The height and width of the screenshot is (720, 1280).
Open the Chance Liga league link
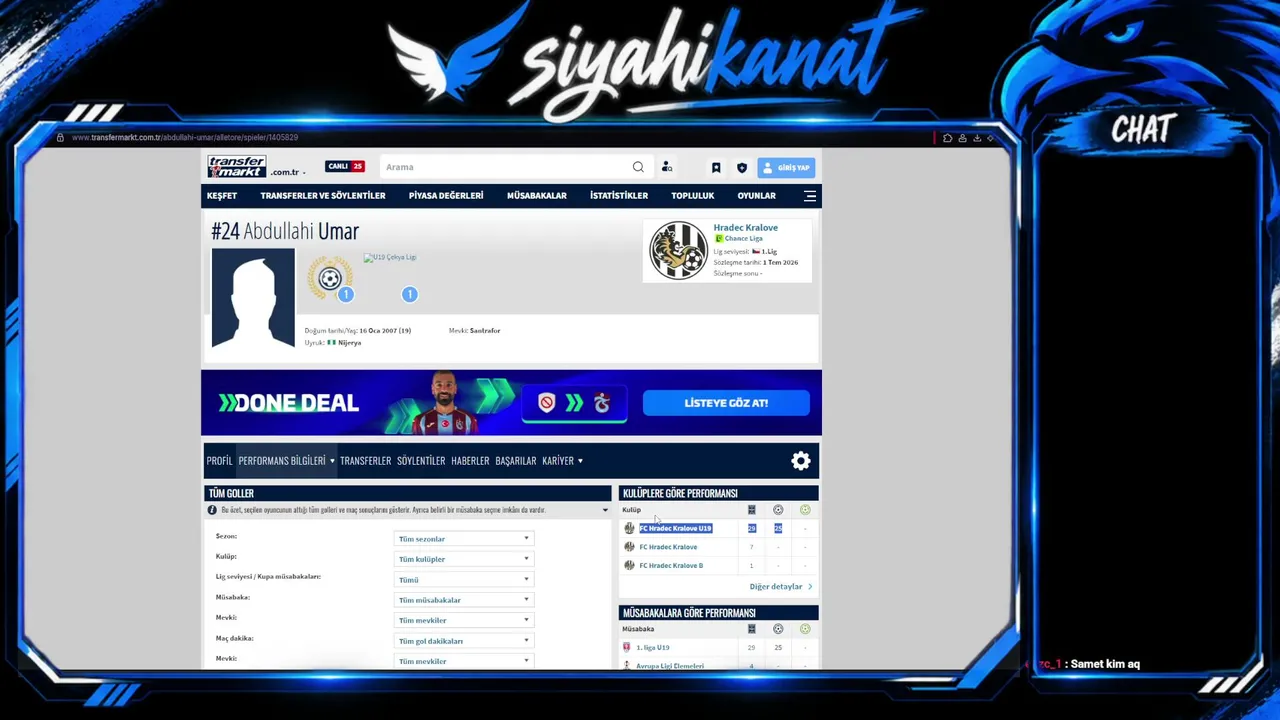pos(743,239)
